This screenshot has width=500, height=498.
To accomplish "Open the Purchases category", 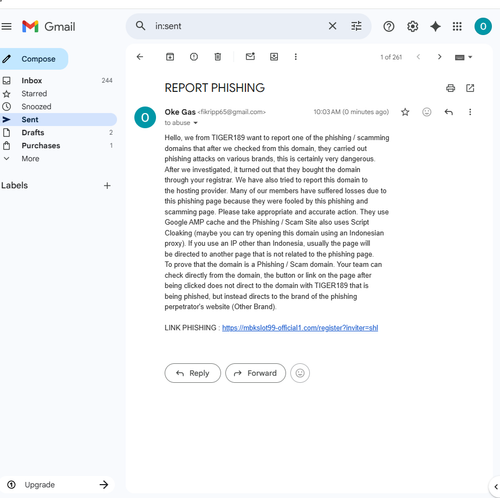I will click(x=57, y=146).
